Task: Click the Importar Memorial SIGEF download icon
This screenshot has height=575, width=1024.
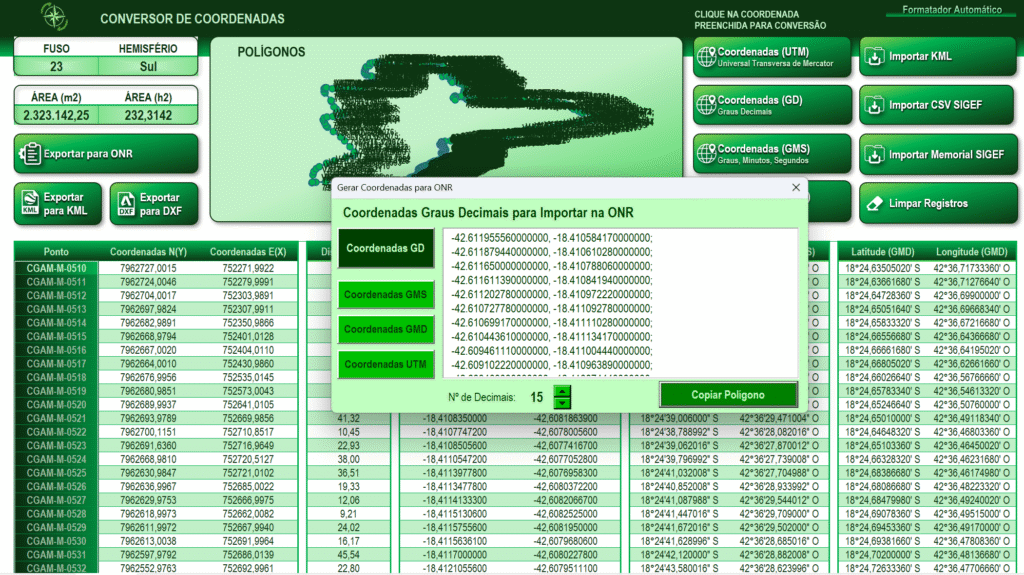Action: pyautogui.click(x=874, y=155)
